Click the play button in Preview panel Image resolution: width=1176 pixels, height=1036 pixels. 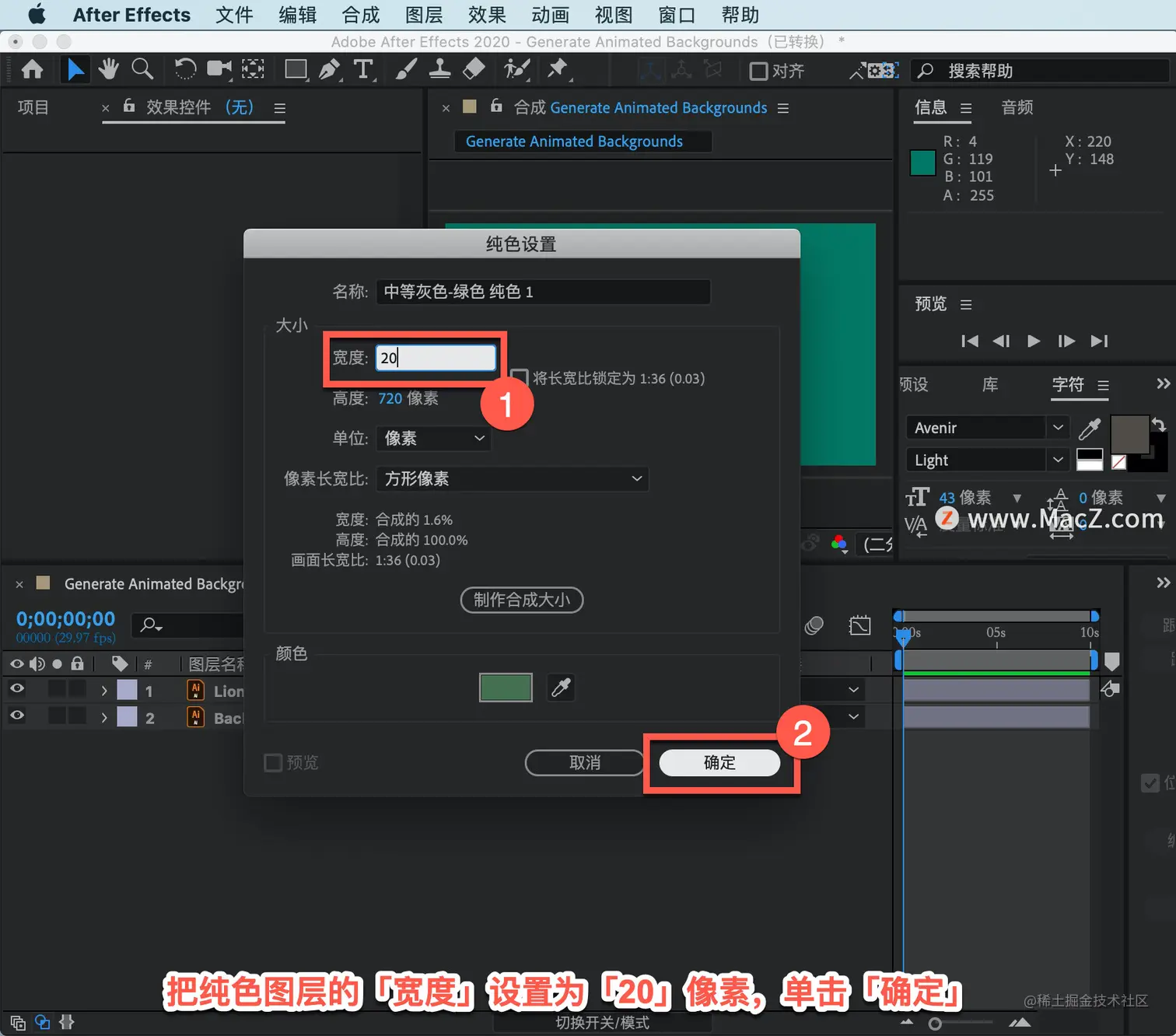tap(1034, 341)
